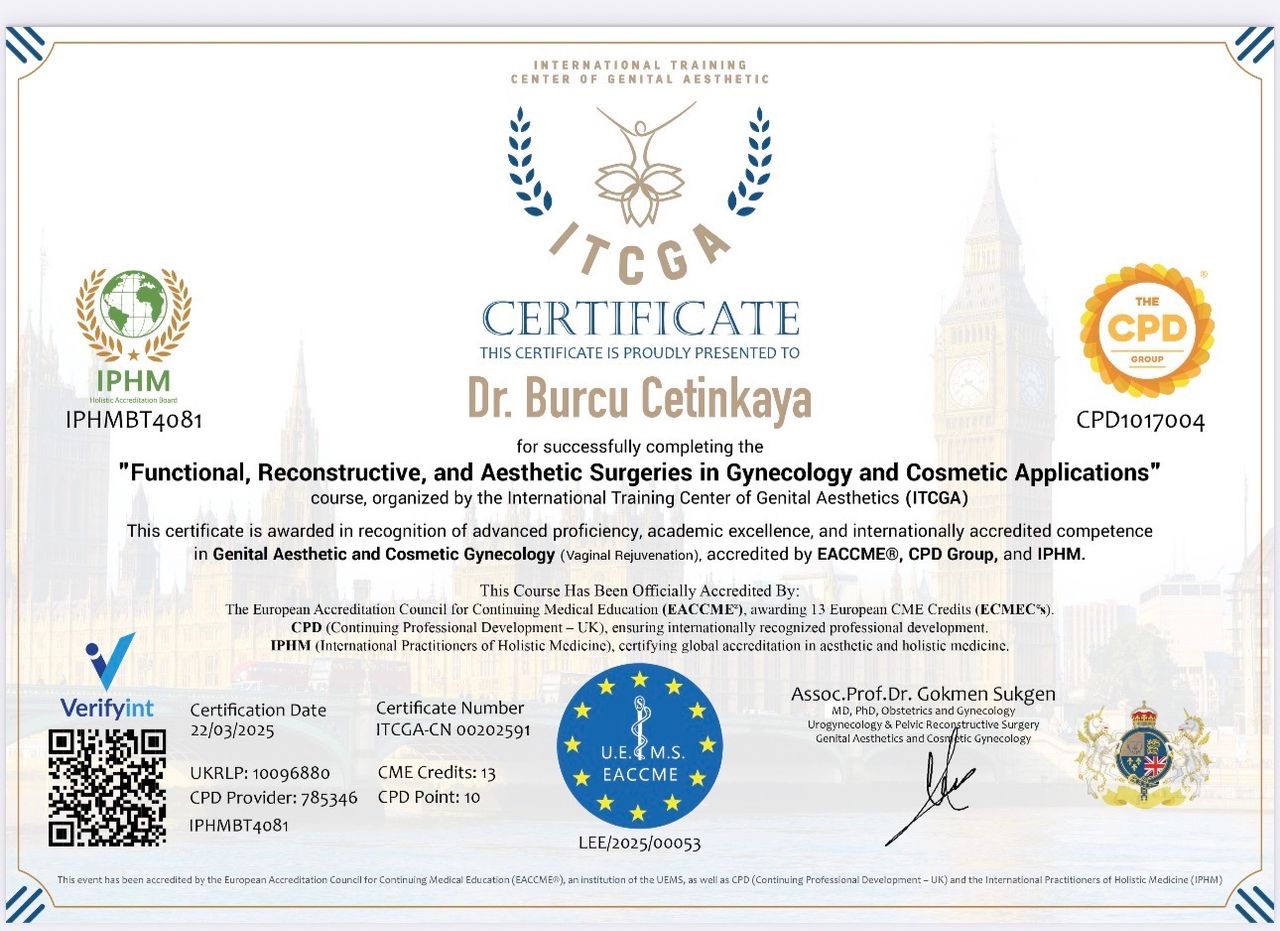Click the IPHMBT4081 code under IPHM logo
The height and width of the screenshot is (931, 1280).
point(134,420)
